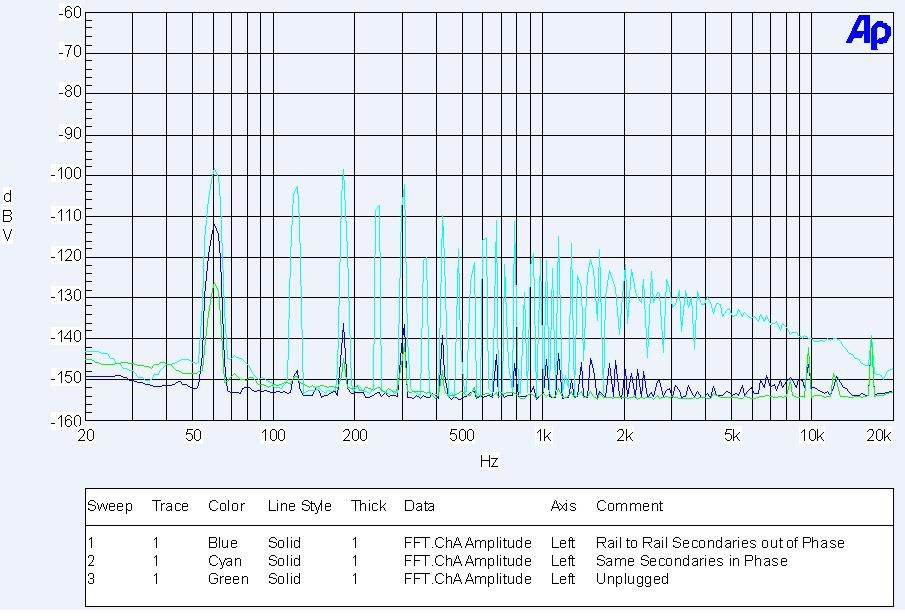The width and height of the screenshot is (905, 616).
Task: Click the '200' frequency axis label
Action: coord(354,435)
